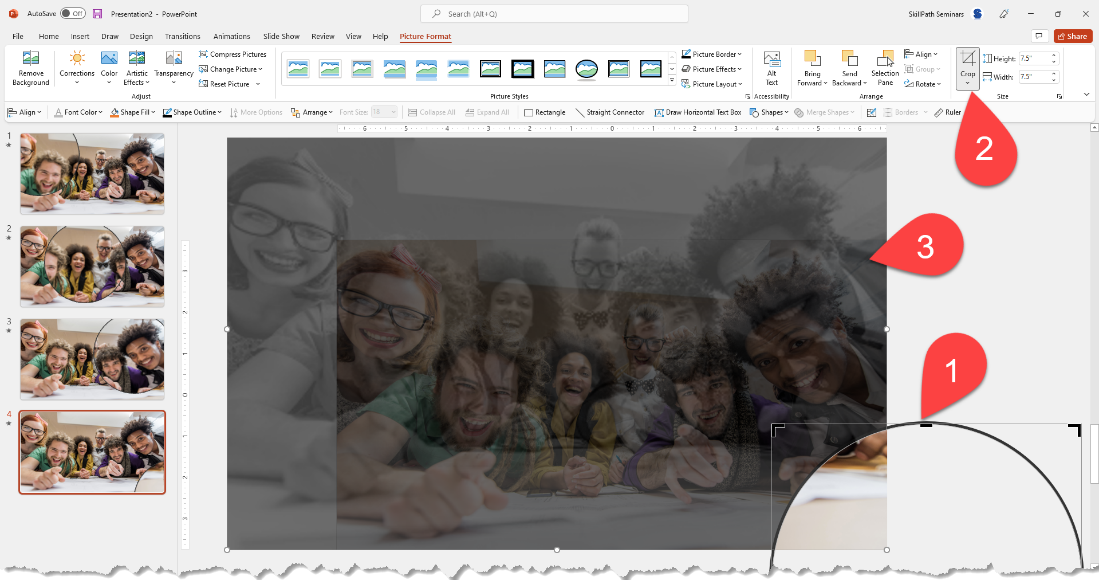Open the Slide Show tab
This screenshot has width=1099, height=580.
pyautogui.click(x=281, y=36)
